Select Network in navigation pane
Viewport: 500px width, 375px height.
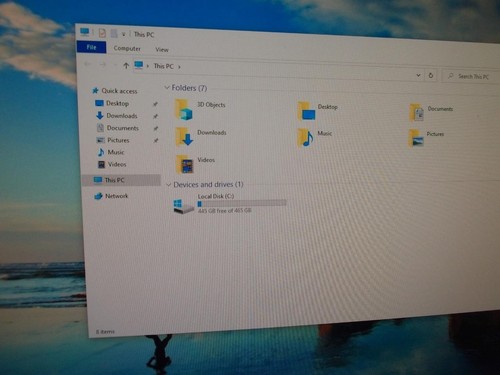tap(116, 196)
